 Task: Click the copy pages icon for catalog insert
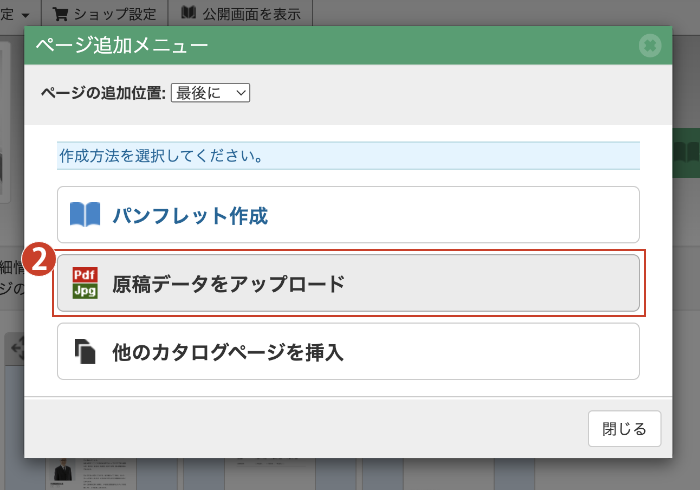[x=85, y=352]
